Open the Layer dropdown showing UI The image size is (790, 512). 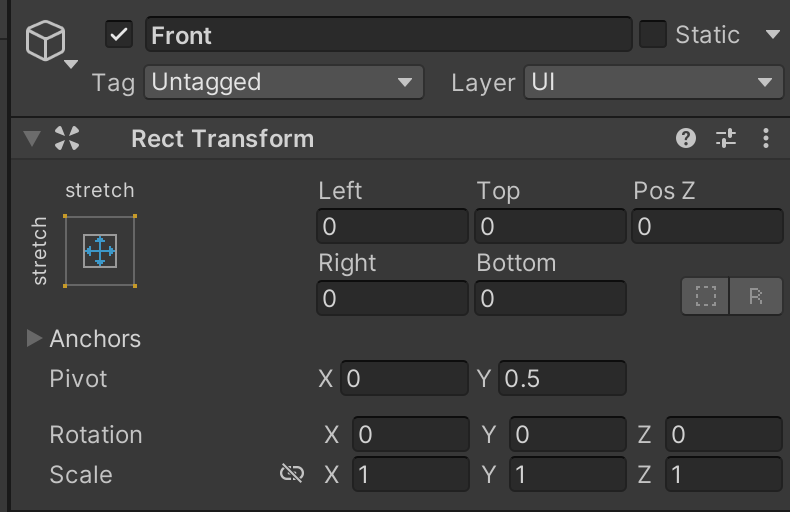point(653,82)
